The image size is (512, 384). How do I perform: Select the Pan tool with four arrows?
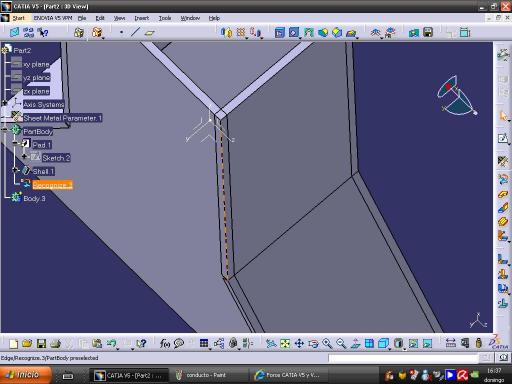pyautogui.click(x=299, y=343)
